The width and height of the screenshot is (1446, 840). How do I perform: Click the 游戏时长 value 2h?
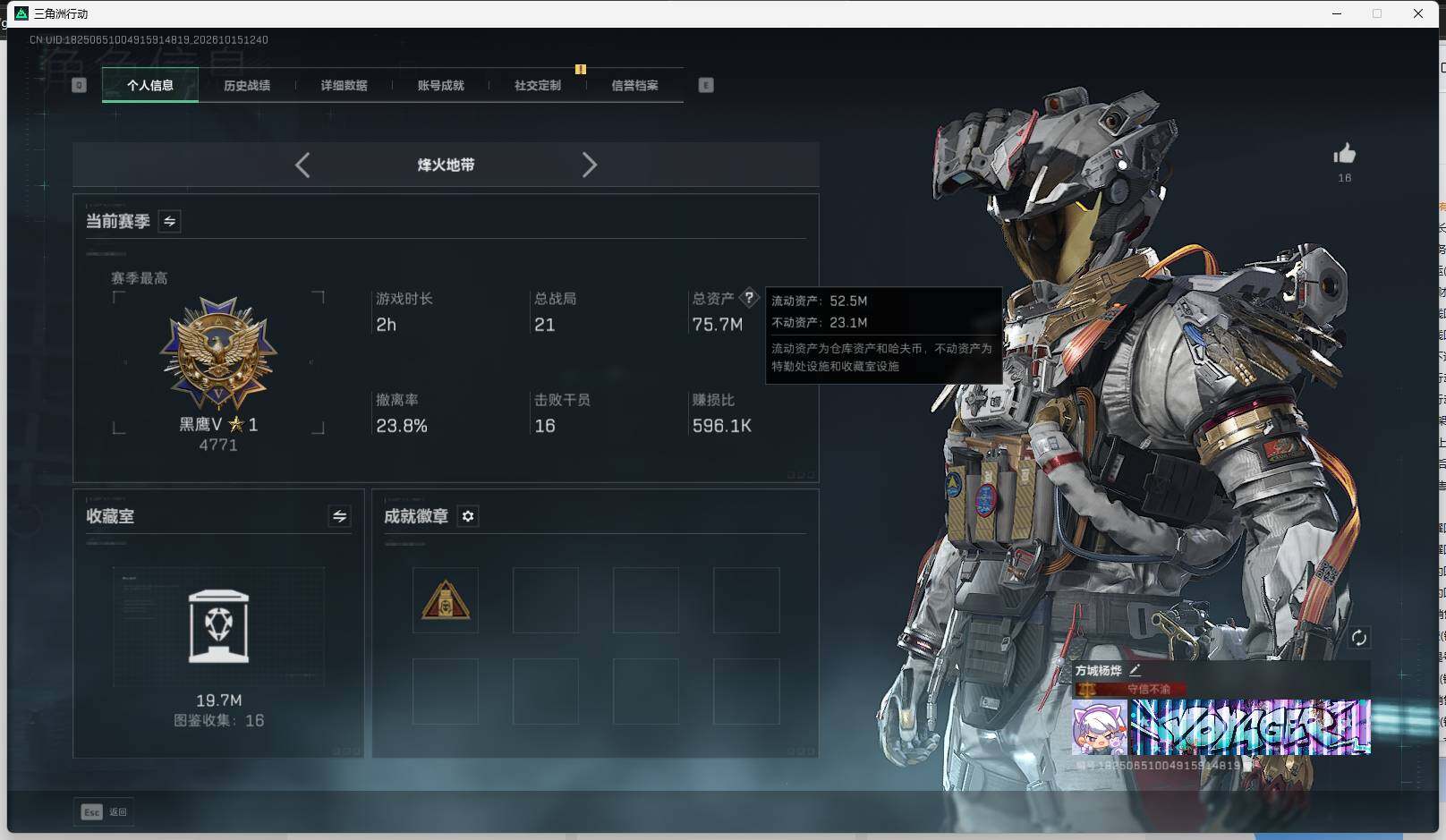coord(386,325)
